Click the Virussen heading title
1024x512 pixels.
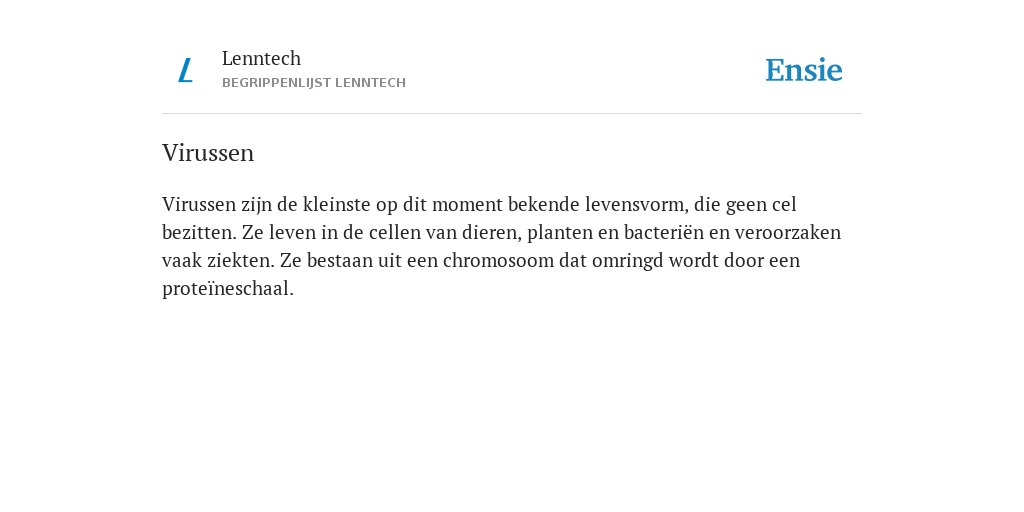pyautogui.click(x=208, y=153)
